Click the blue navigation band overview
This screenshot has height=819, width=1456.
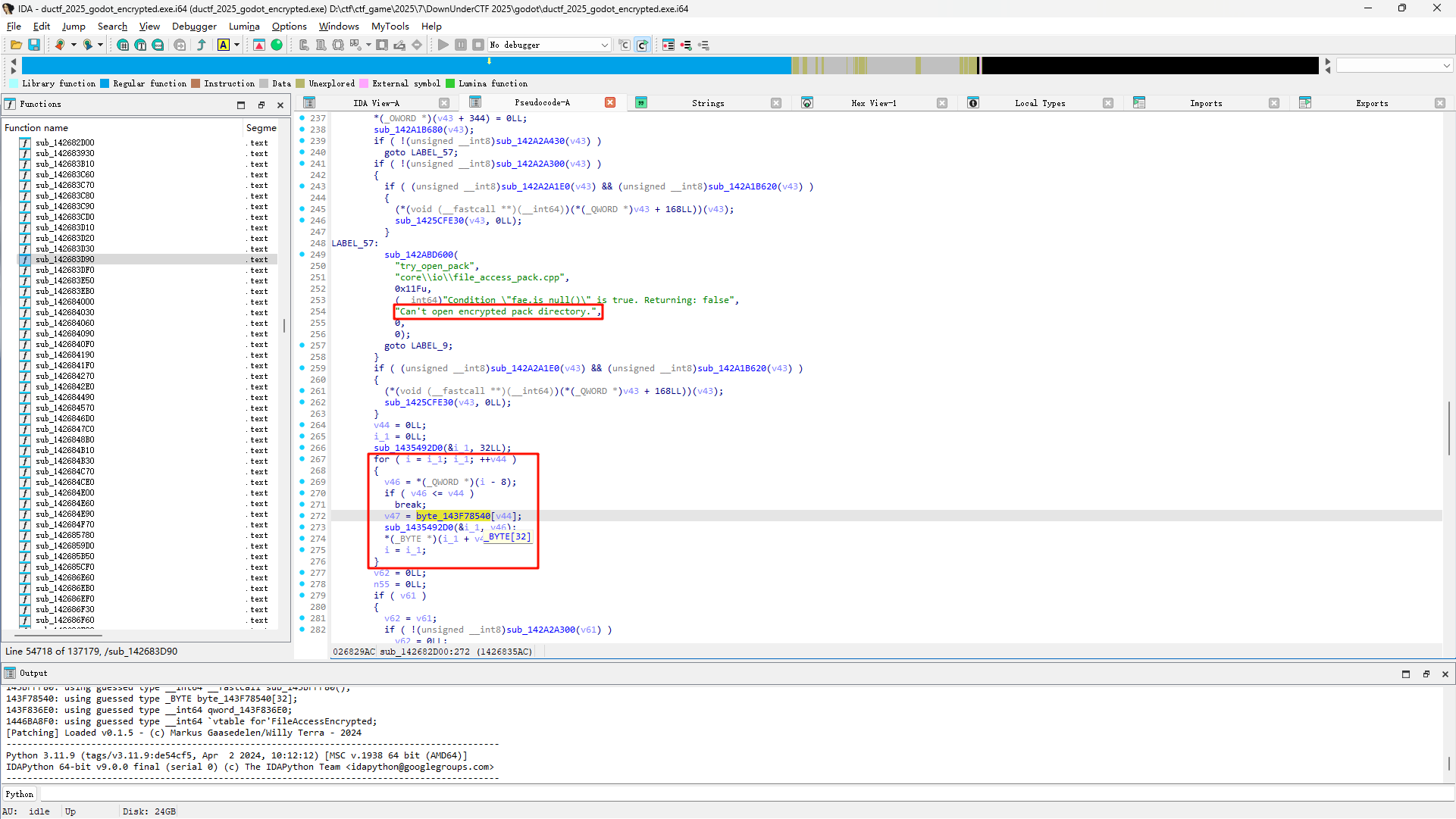click(x=405, y=66)
